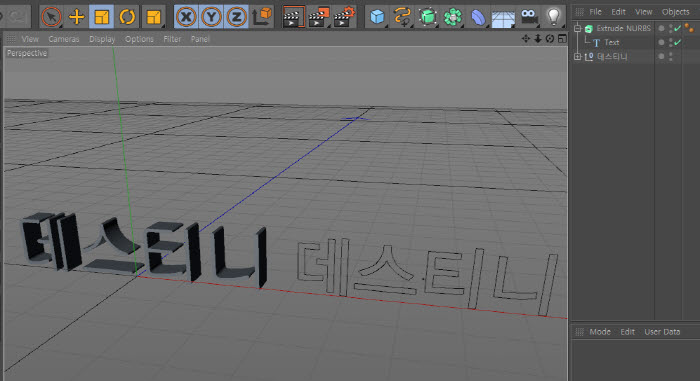Click the Perspective viewport label
Viewport: 700px width, 381px height.
[27, 53]
